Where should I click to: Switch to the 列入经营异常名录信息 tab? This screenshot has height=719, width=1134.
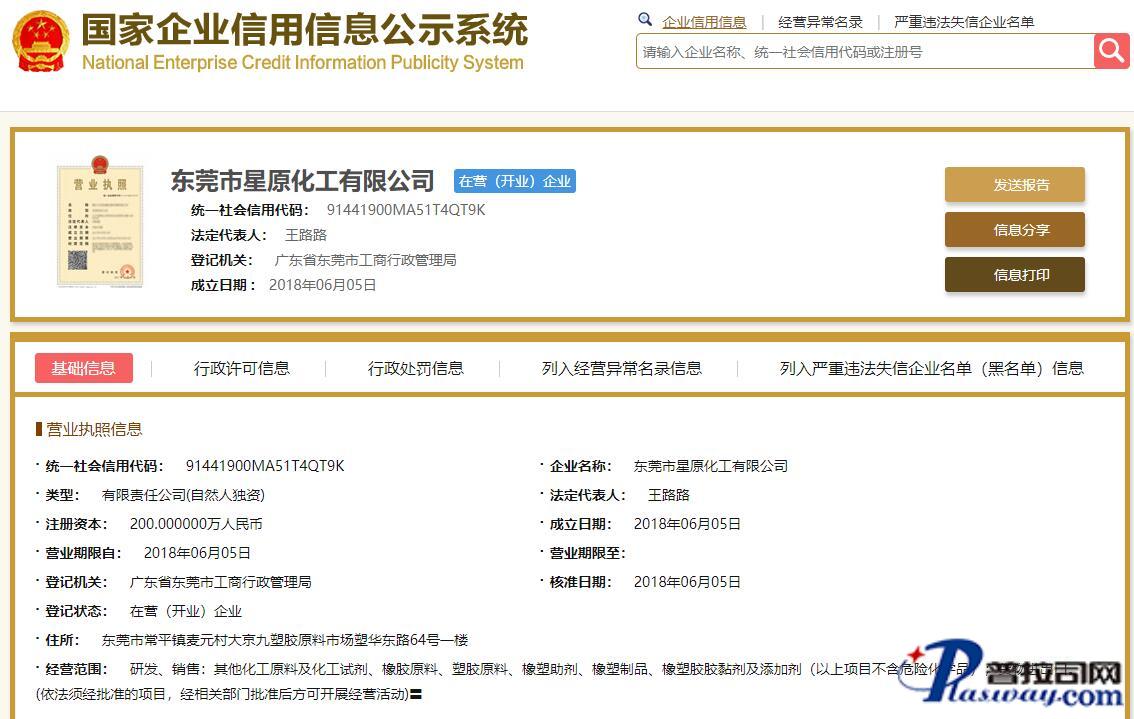(x=622, y=368)
